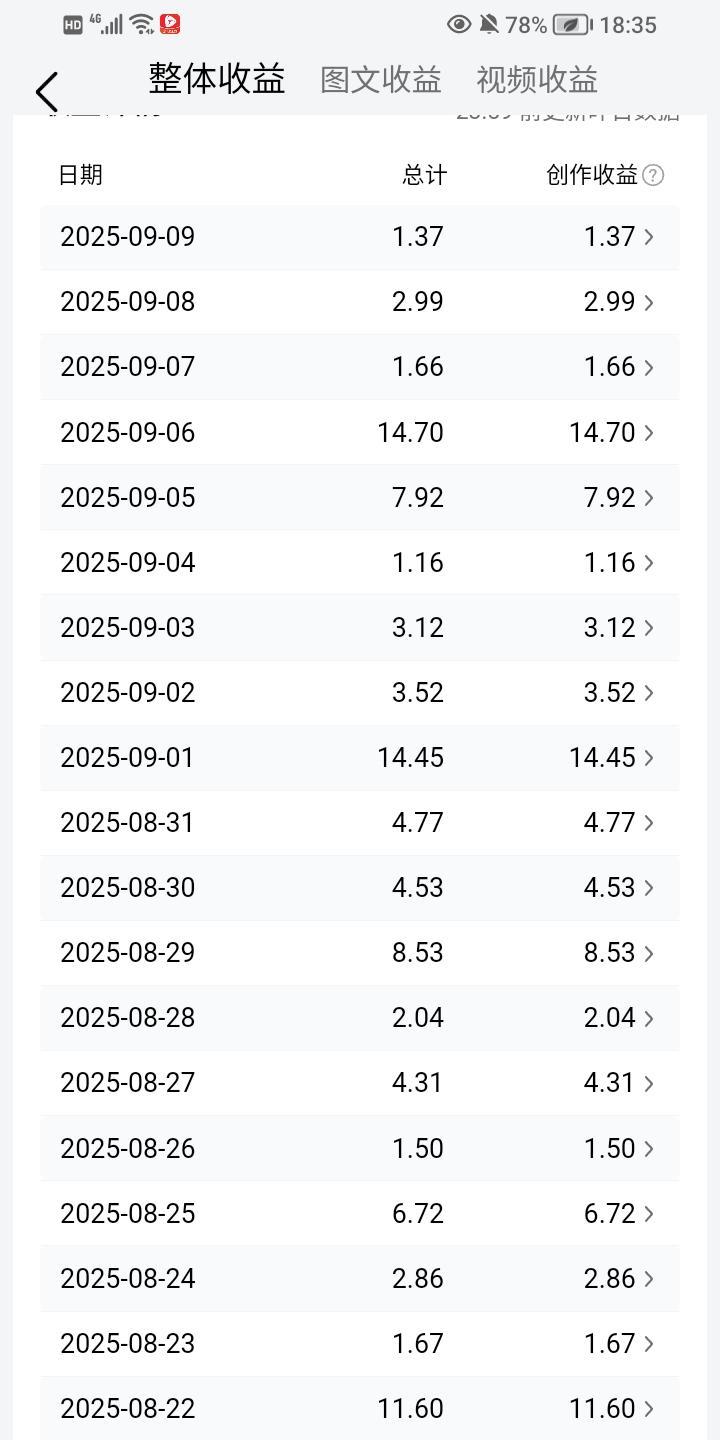
Task: Tap the muted bell status icon
Action: [x=489, y=24]
